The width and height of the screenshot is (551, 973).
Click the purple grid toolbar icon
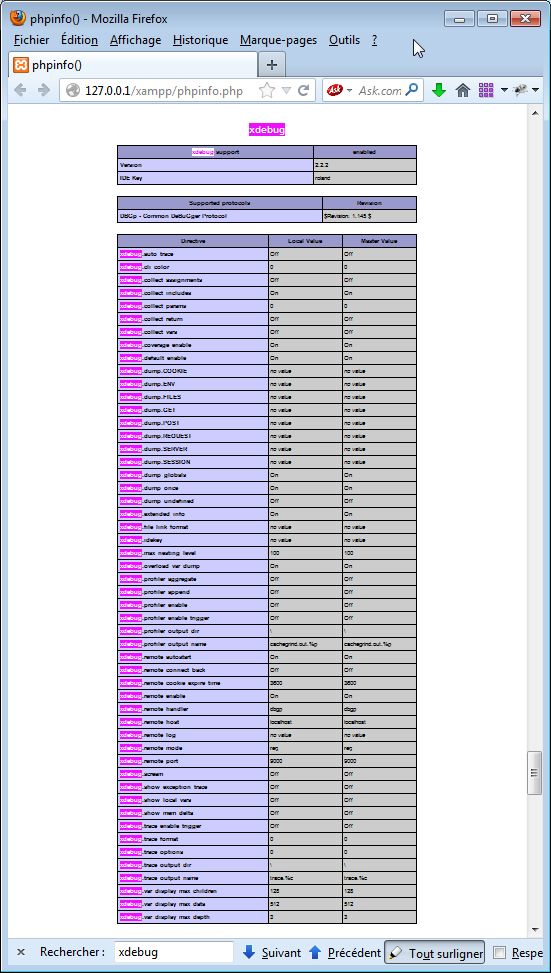[x=486, y=91]
